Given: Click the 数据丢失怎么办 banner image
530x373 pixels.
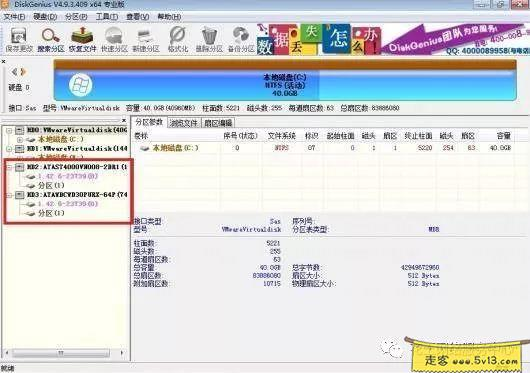Looking at the screenshot, I should 319,39.
